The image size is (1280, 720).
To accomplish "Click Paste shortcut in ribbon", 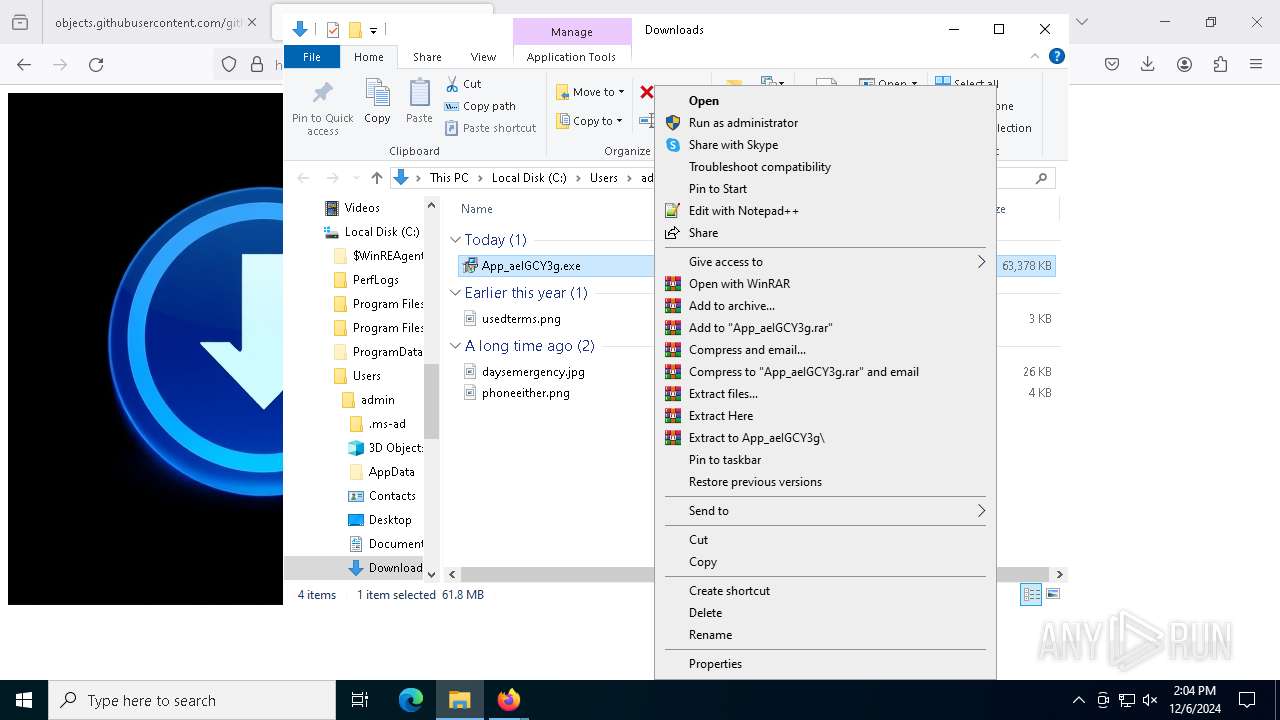I will point(491,128).
